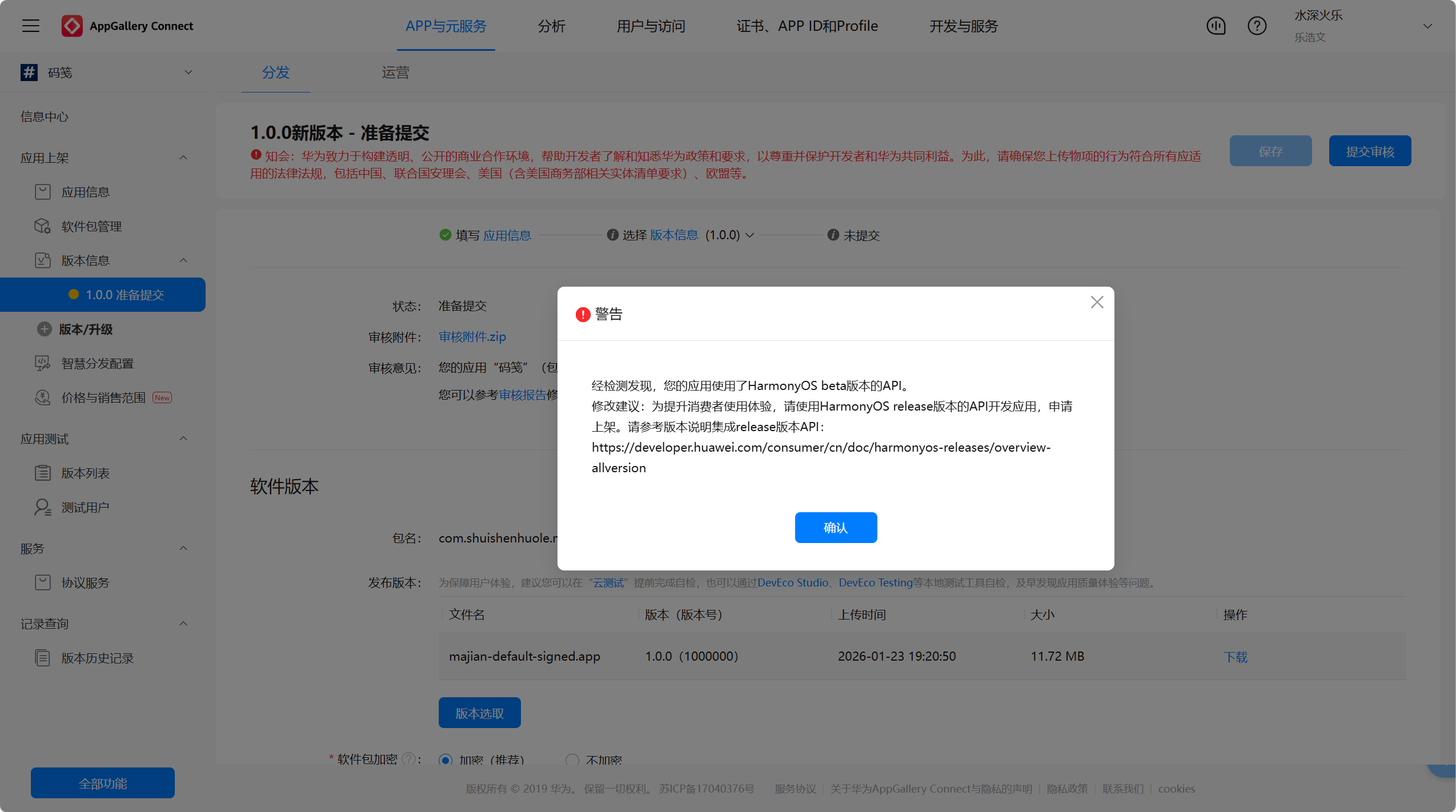Select the 1.0.0 准备提交 version item
Image resolution: width=1456 pixels, height=812 pixels.
tap(125, 295)
